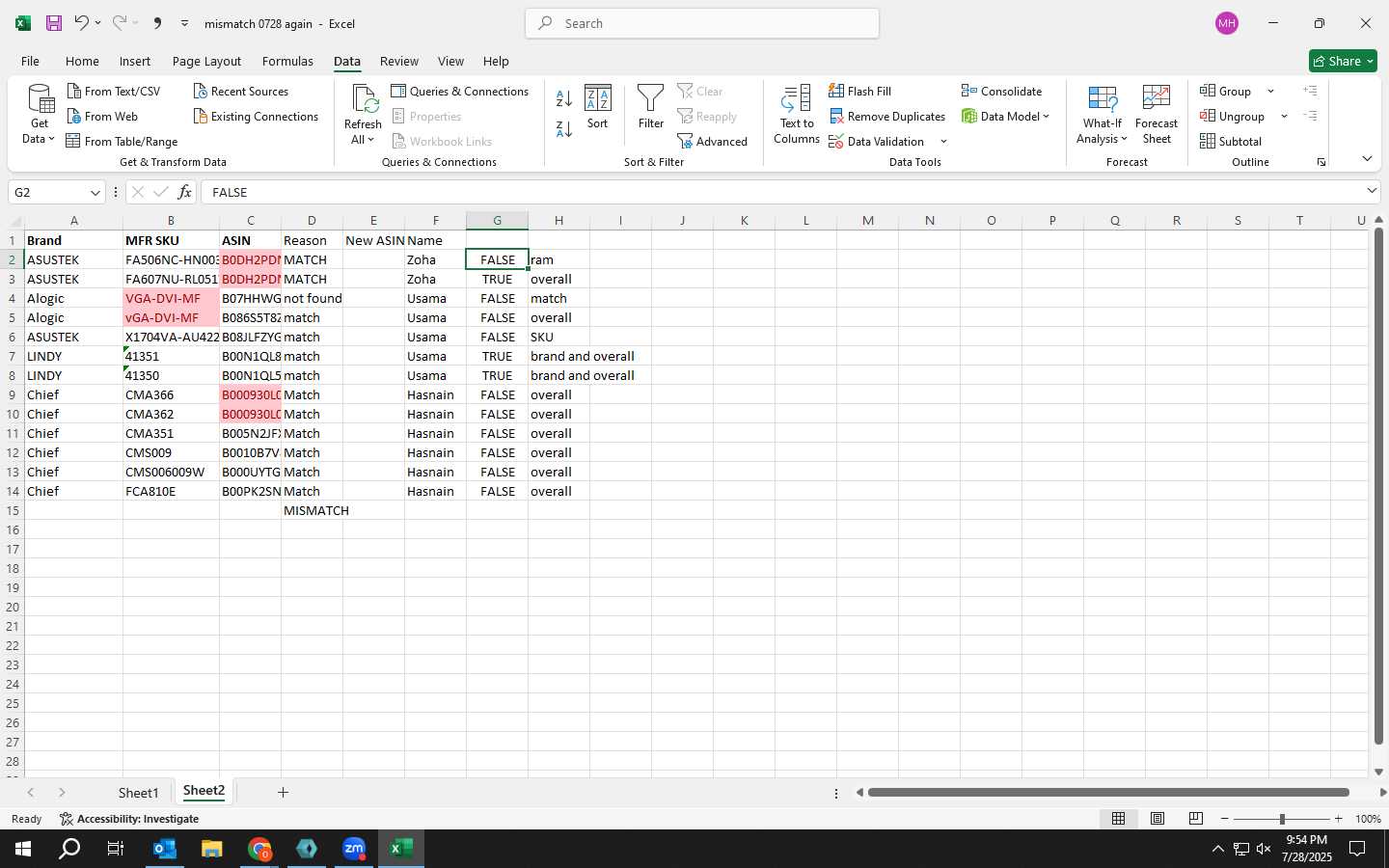Open the File tab
The image size is (1389, 868).
pos(30,61)
